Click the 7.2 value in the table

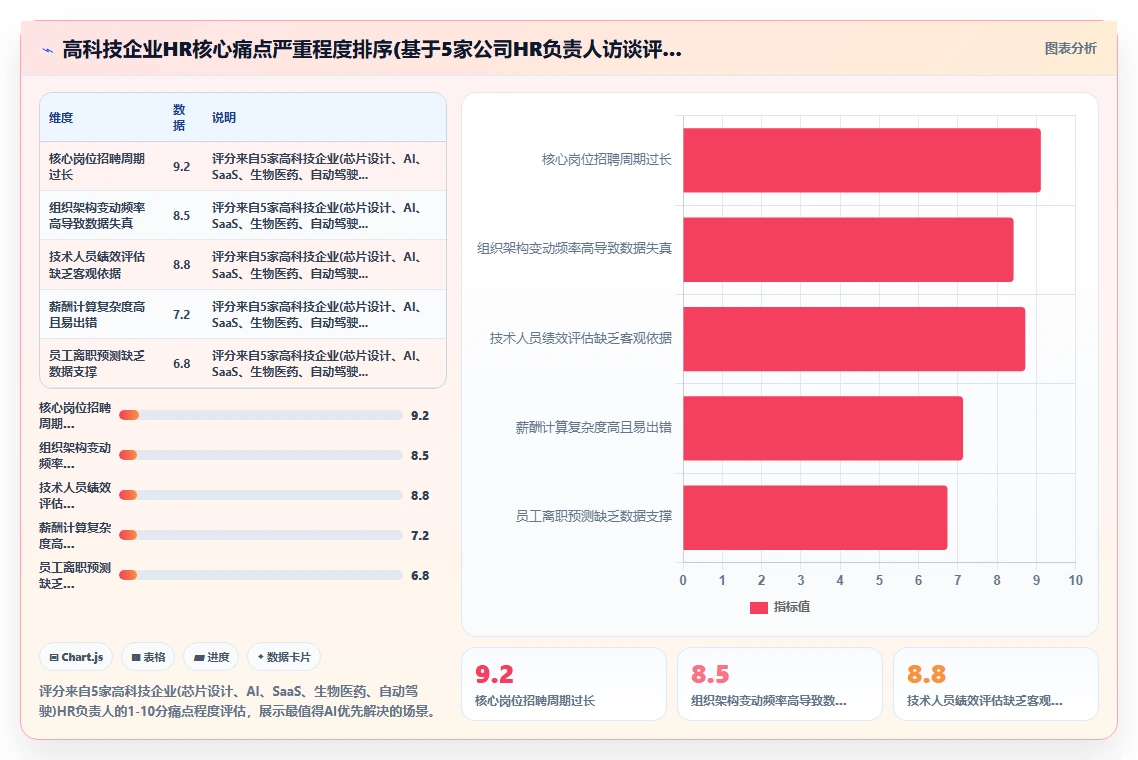pyautogui.click(x=181, y=314)
